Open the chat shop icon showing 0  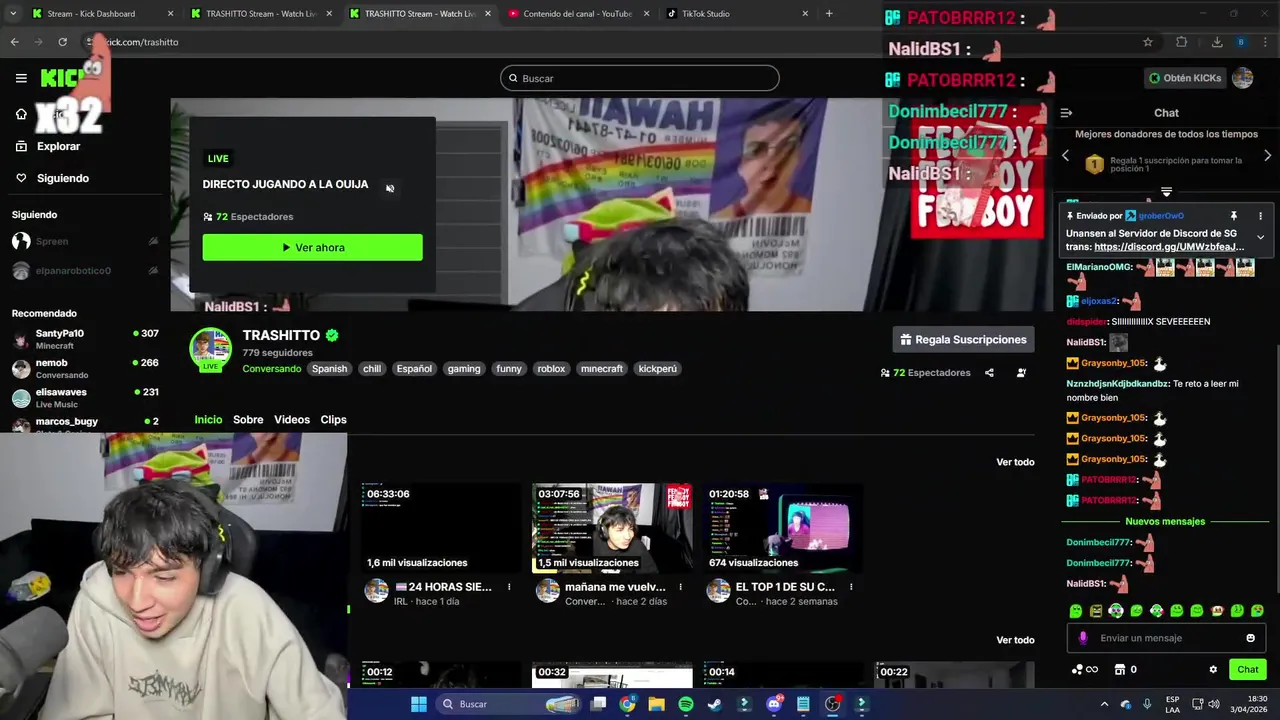click(1125, 670)
